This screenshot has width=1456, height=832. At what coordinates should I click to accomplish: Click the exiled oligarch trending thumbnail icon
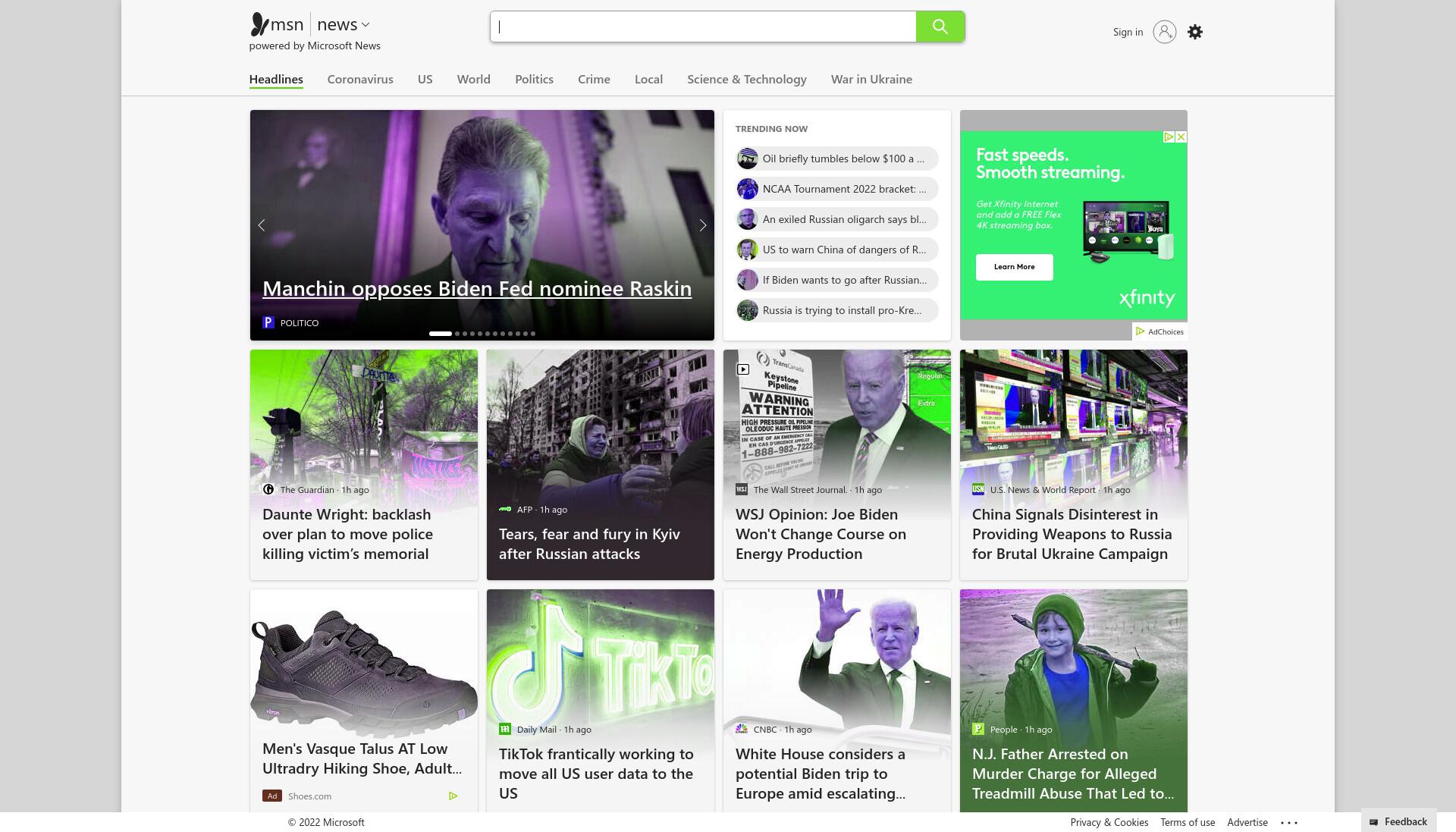point(748,219)
